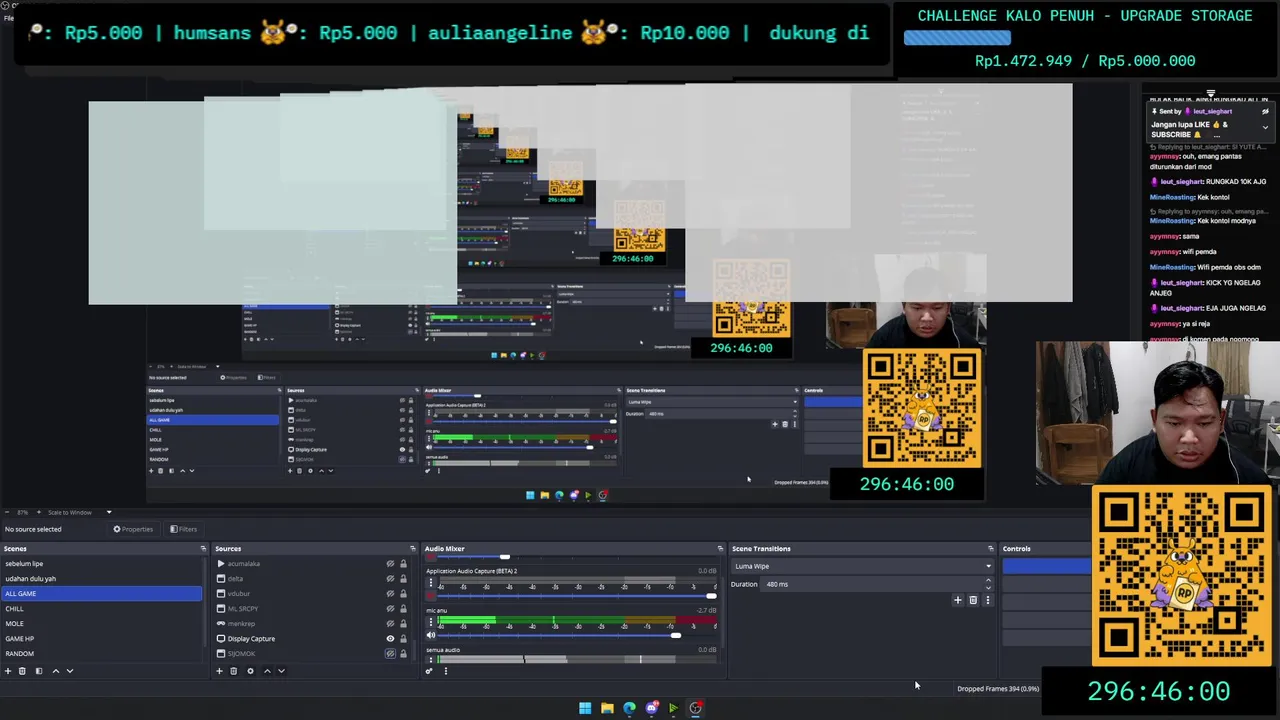1280x720 pixels.
Task: Remove selected scene with Scenes trash icon
Action: [22, 671]
